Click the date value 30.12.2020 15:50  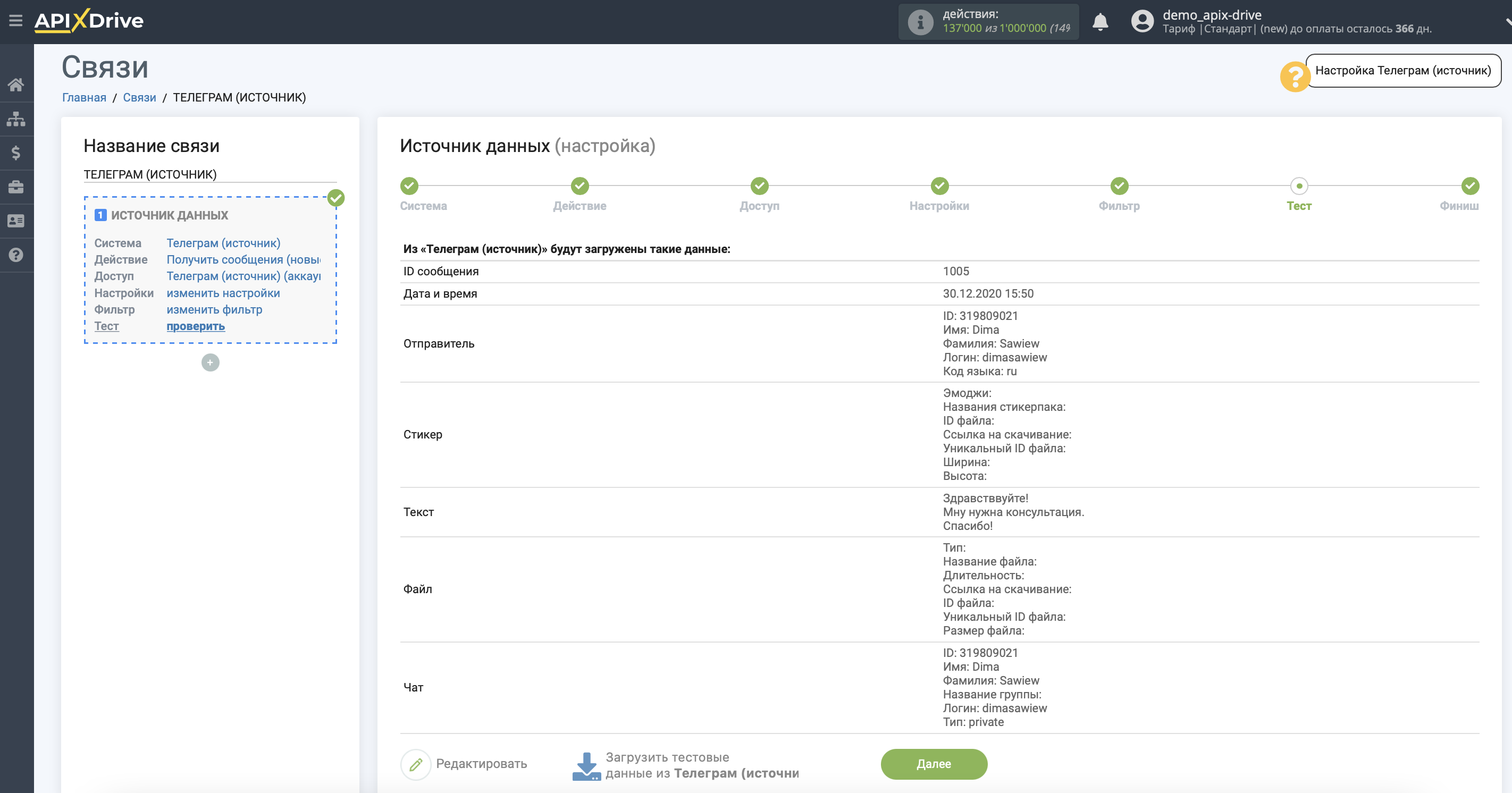[x=988, y=293]
